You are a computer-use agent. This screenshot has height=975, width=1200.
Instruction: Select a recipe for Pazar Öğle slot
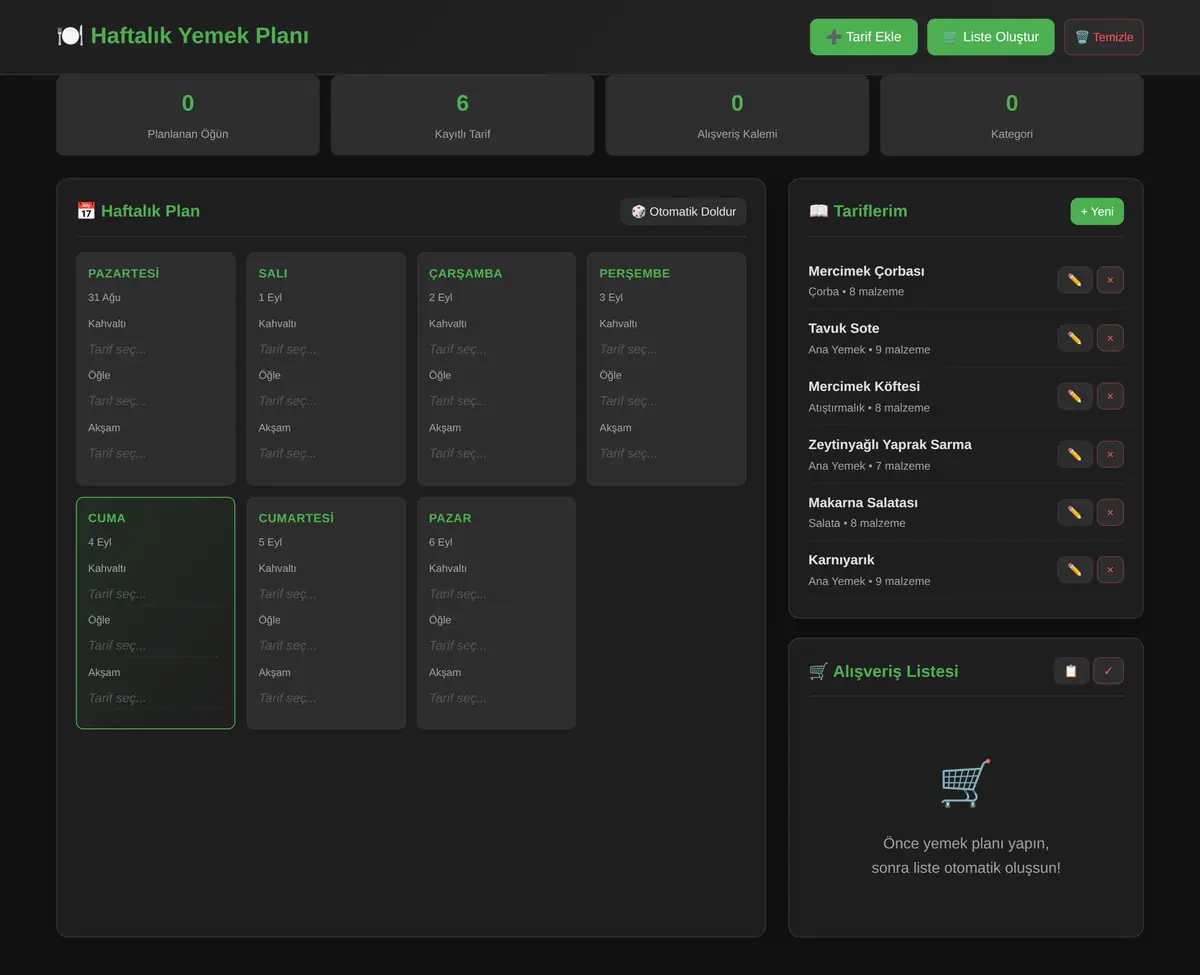coord(496,646)
